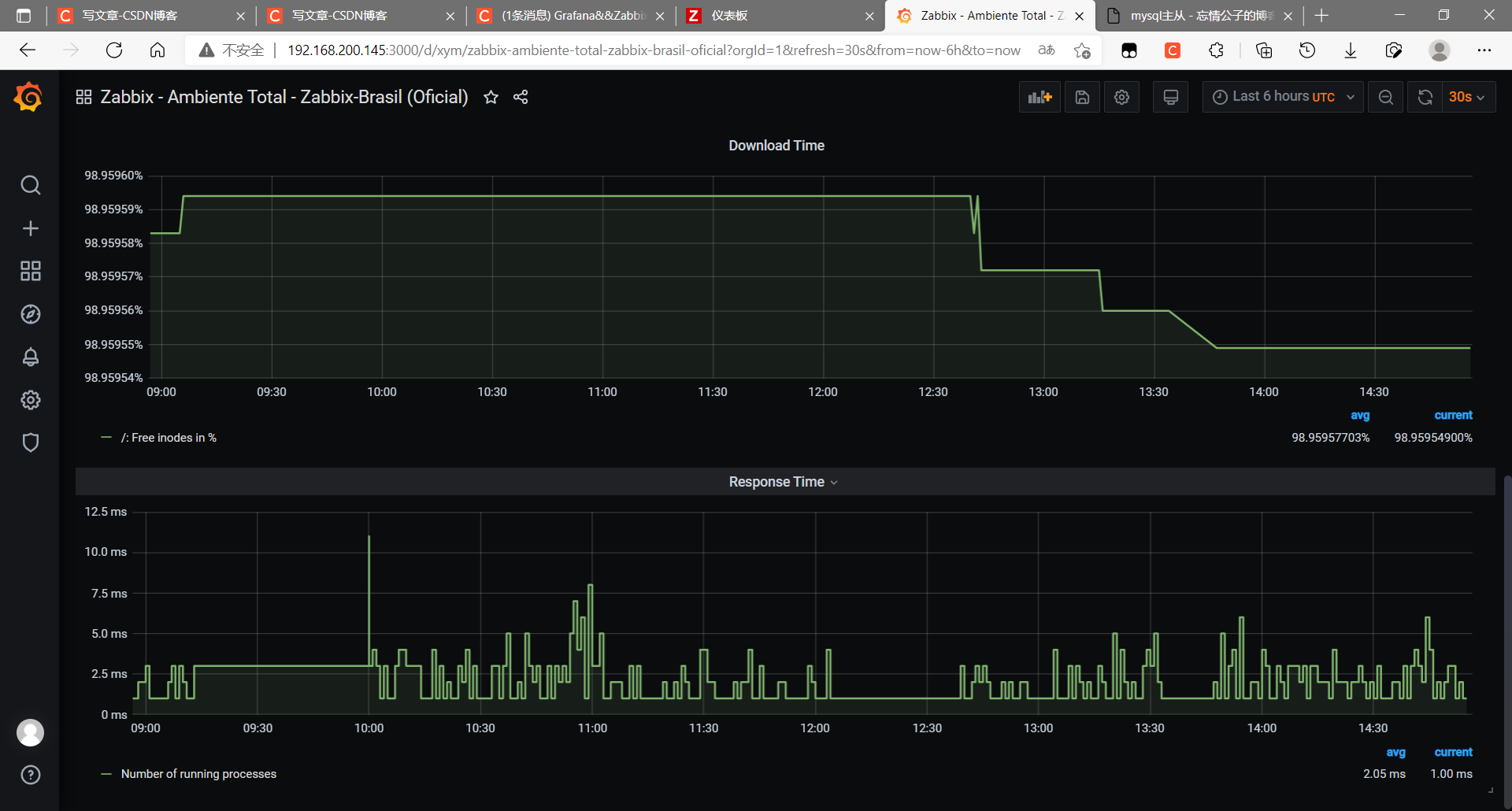Open dashboard settings gear in top toolbar

[1121, 97]
